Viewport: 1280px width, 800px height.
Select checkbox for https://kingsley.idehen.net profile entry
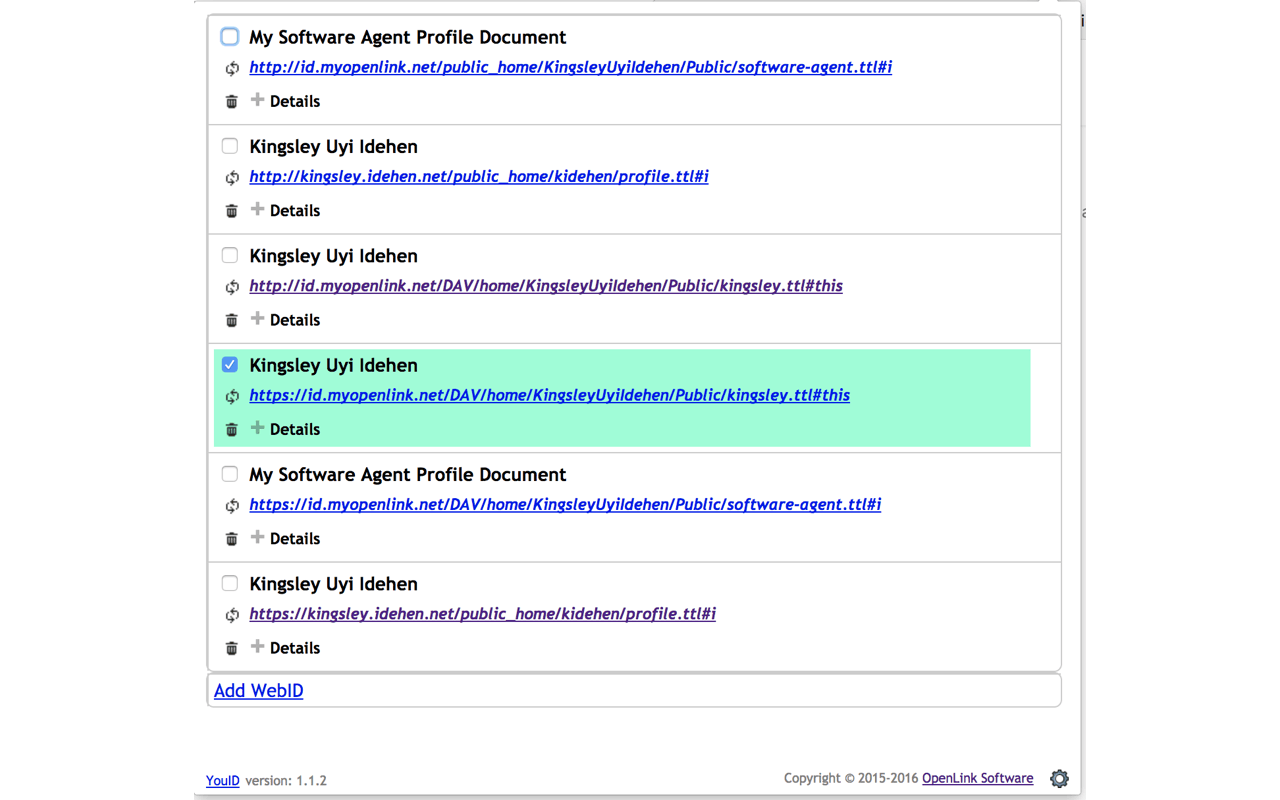(230, 583)
